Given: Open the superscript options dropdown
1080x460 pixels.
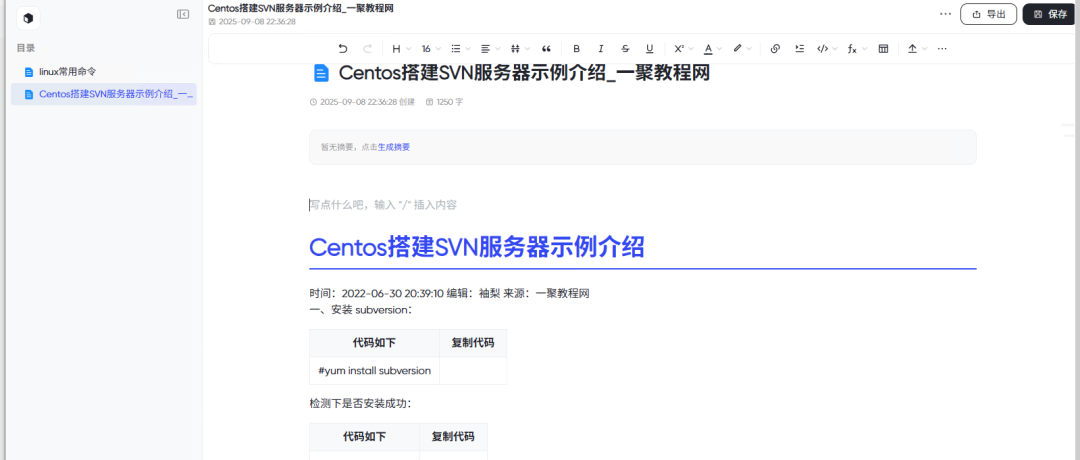Looking at the screenshot, I should tap(683, 49).
